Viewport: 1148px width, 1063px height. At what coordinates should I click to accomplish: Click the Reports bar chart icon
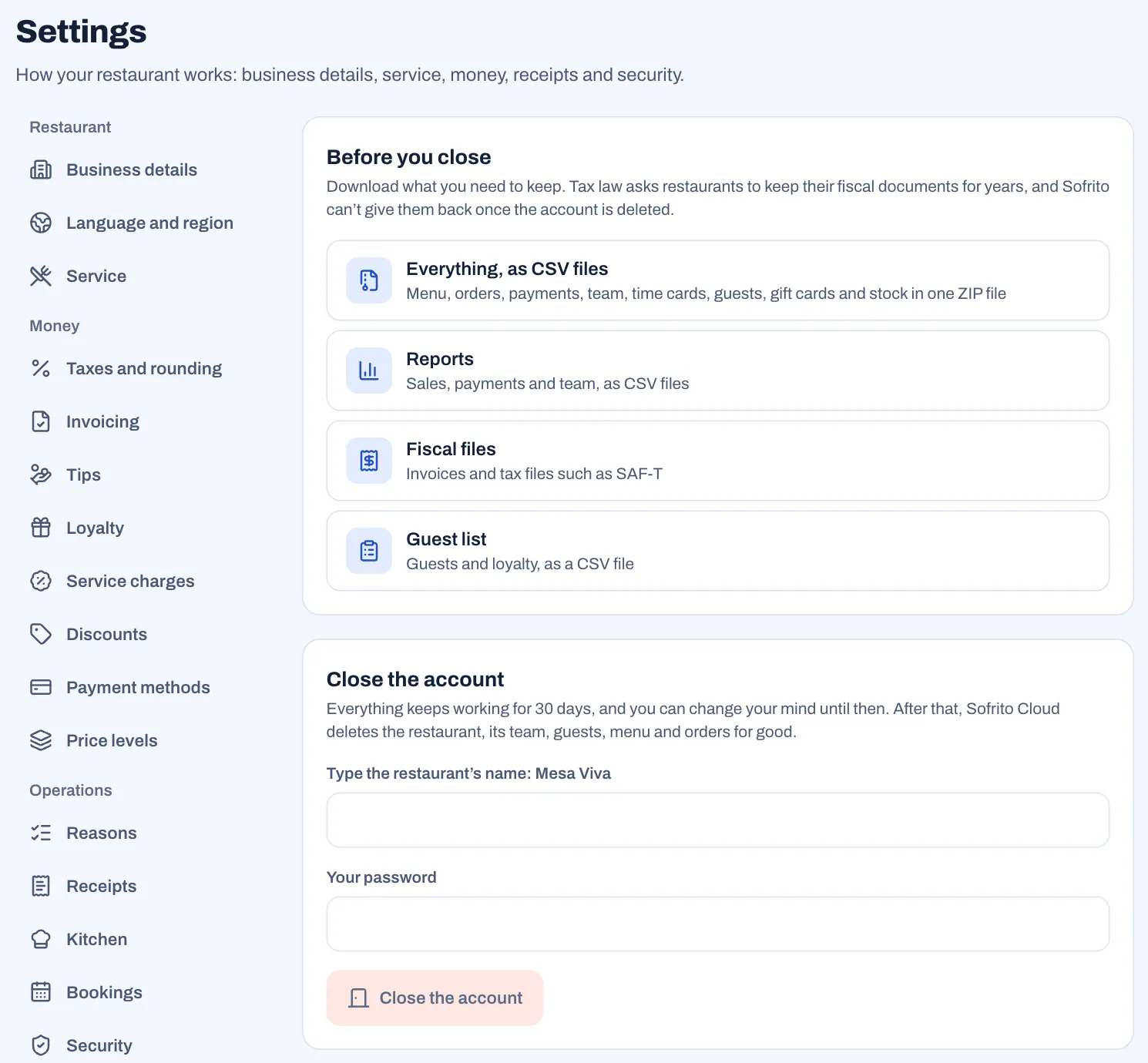pos(369,371)
